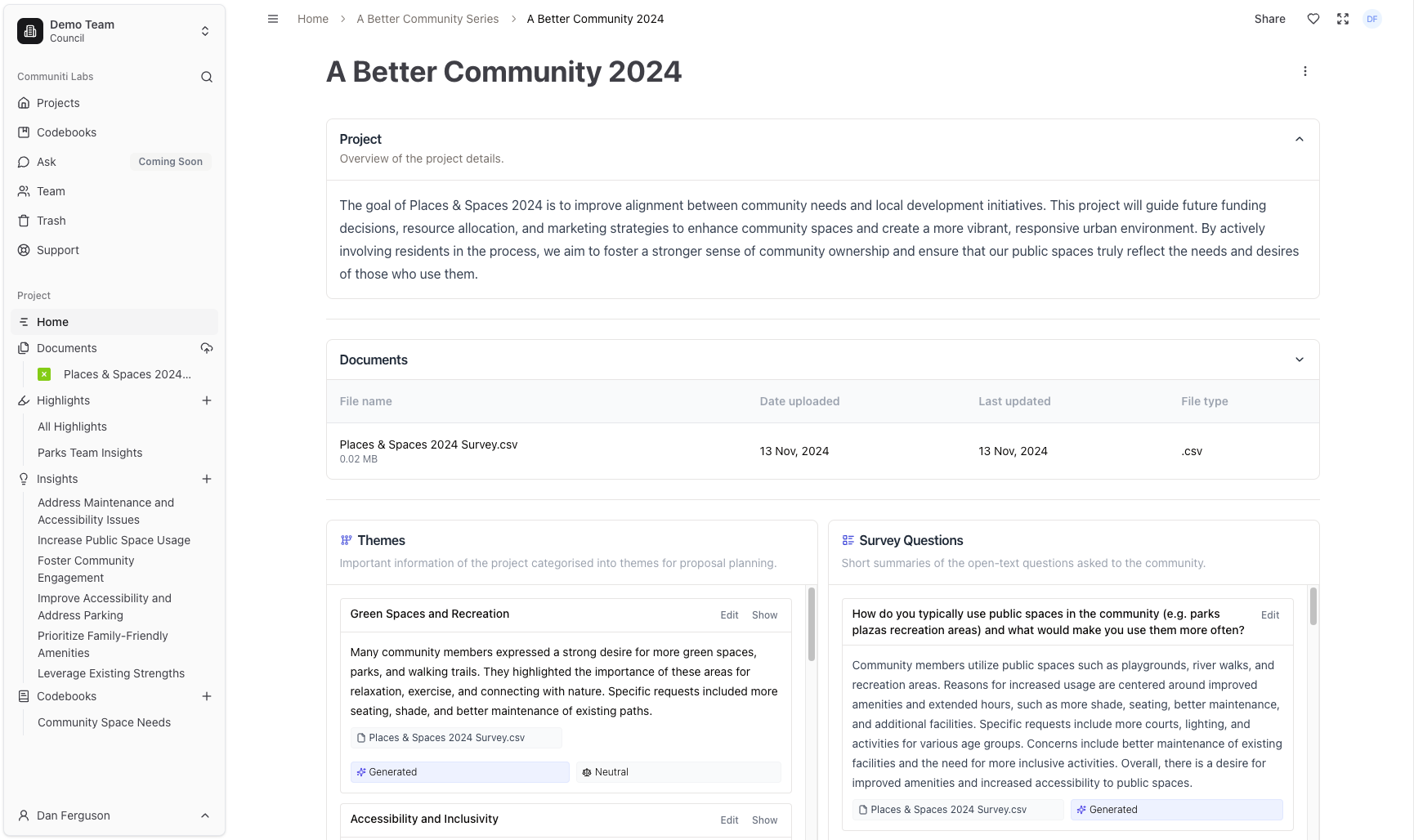
Task: Select Parks Team Insights highlight
Action: pos(90,453)
